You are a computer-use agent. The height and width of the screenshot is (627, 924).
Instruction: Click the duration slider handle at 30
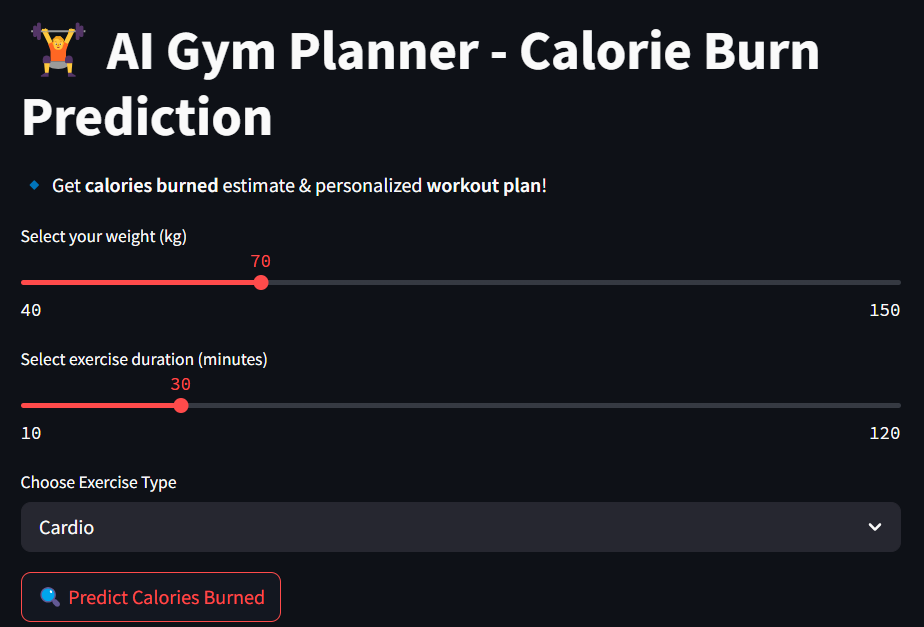pos(181,405)
